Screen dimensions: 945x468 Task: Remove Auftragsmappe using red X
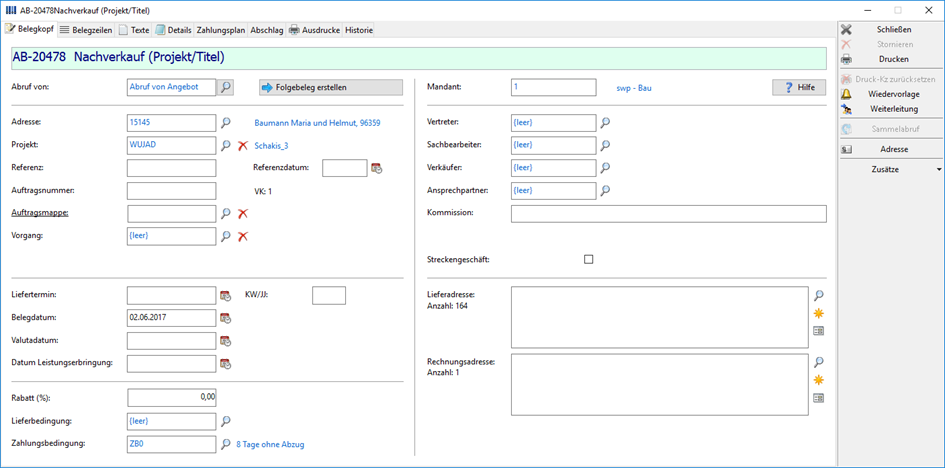pyautogui.click(x=242, y=213)
